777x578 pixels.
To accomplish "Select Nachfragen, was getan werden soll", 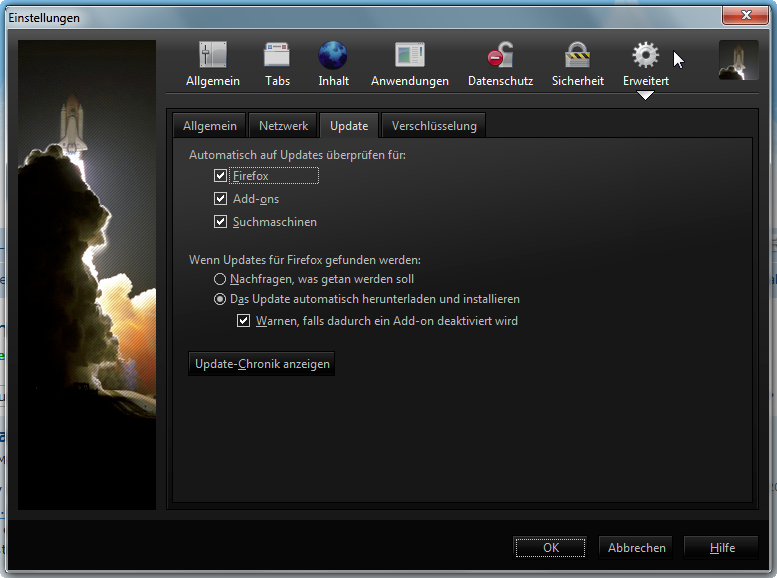I will tap(220, 279).
